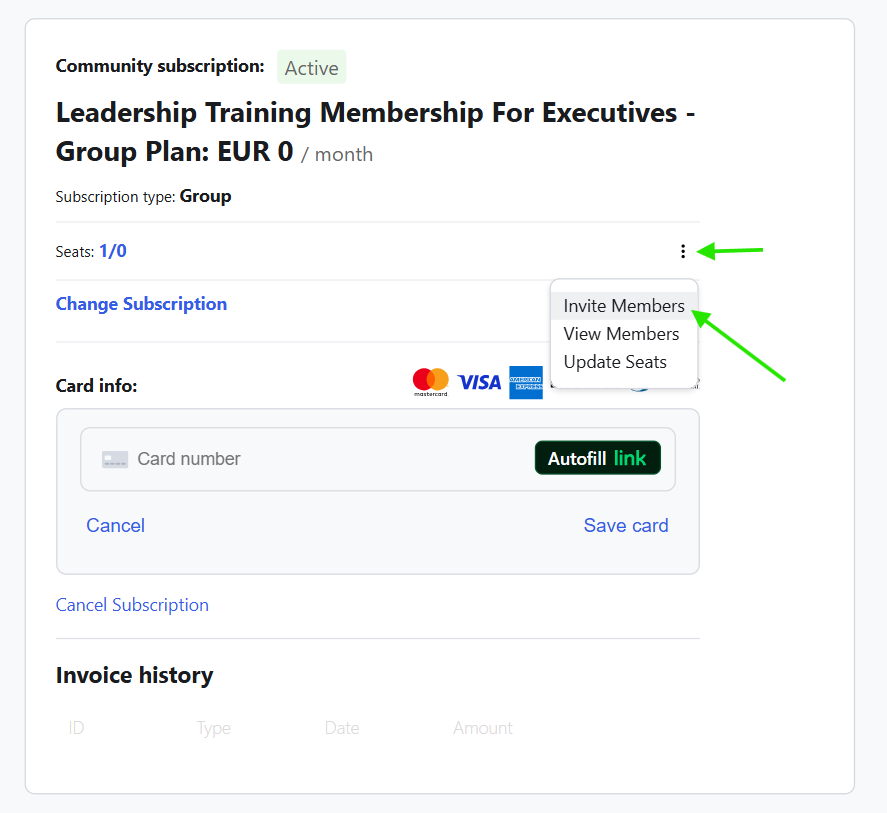Click the Mastercard logo
The height and width of the screenshot is (813, 887).
431,382
